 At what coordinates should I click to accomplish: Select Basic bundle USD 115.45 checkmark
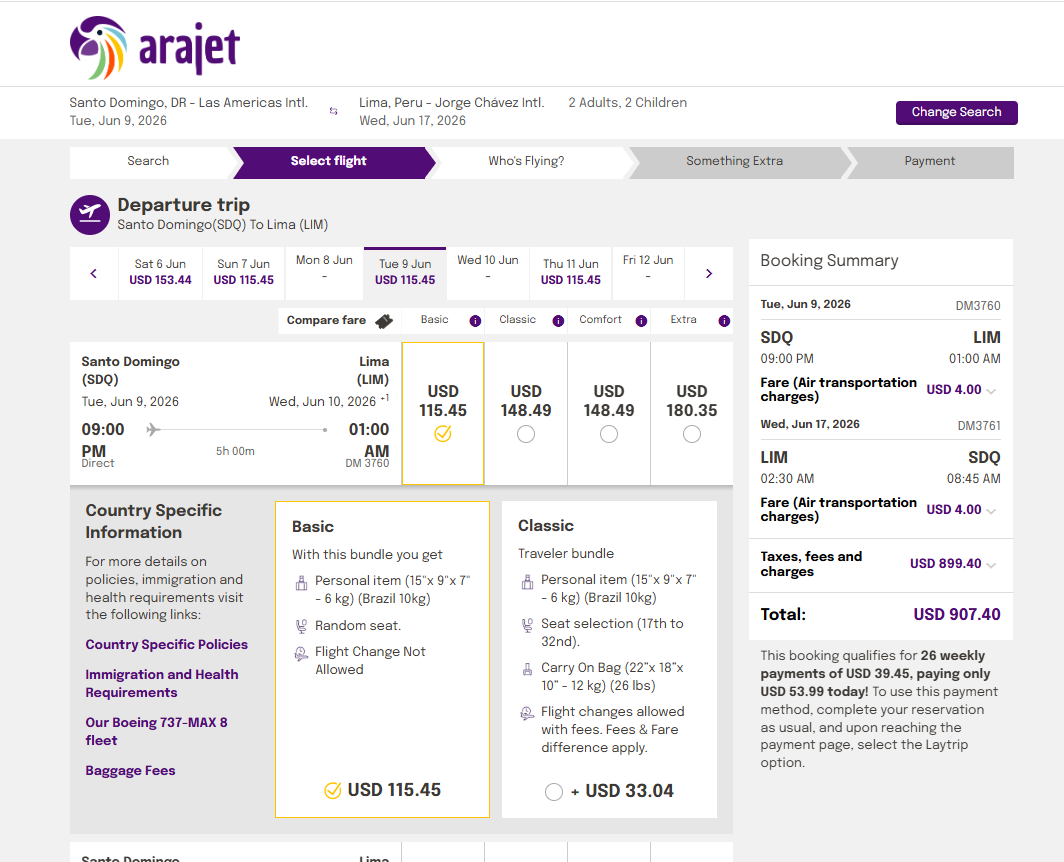tap(332, 791)
